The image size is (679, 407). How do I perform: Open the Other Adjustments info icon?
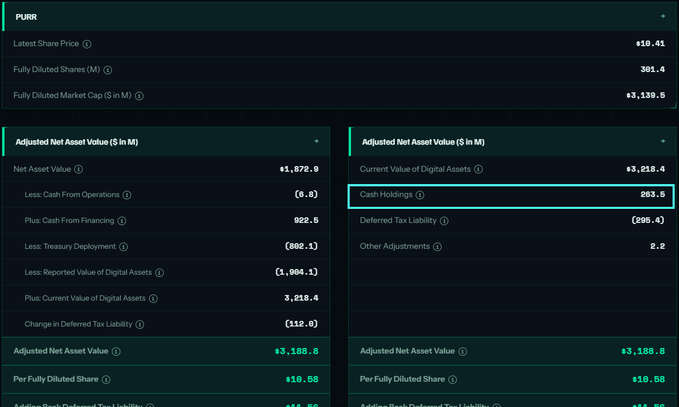(438, 247)
